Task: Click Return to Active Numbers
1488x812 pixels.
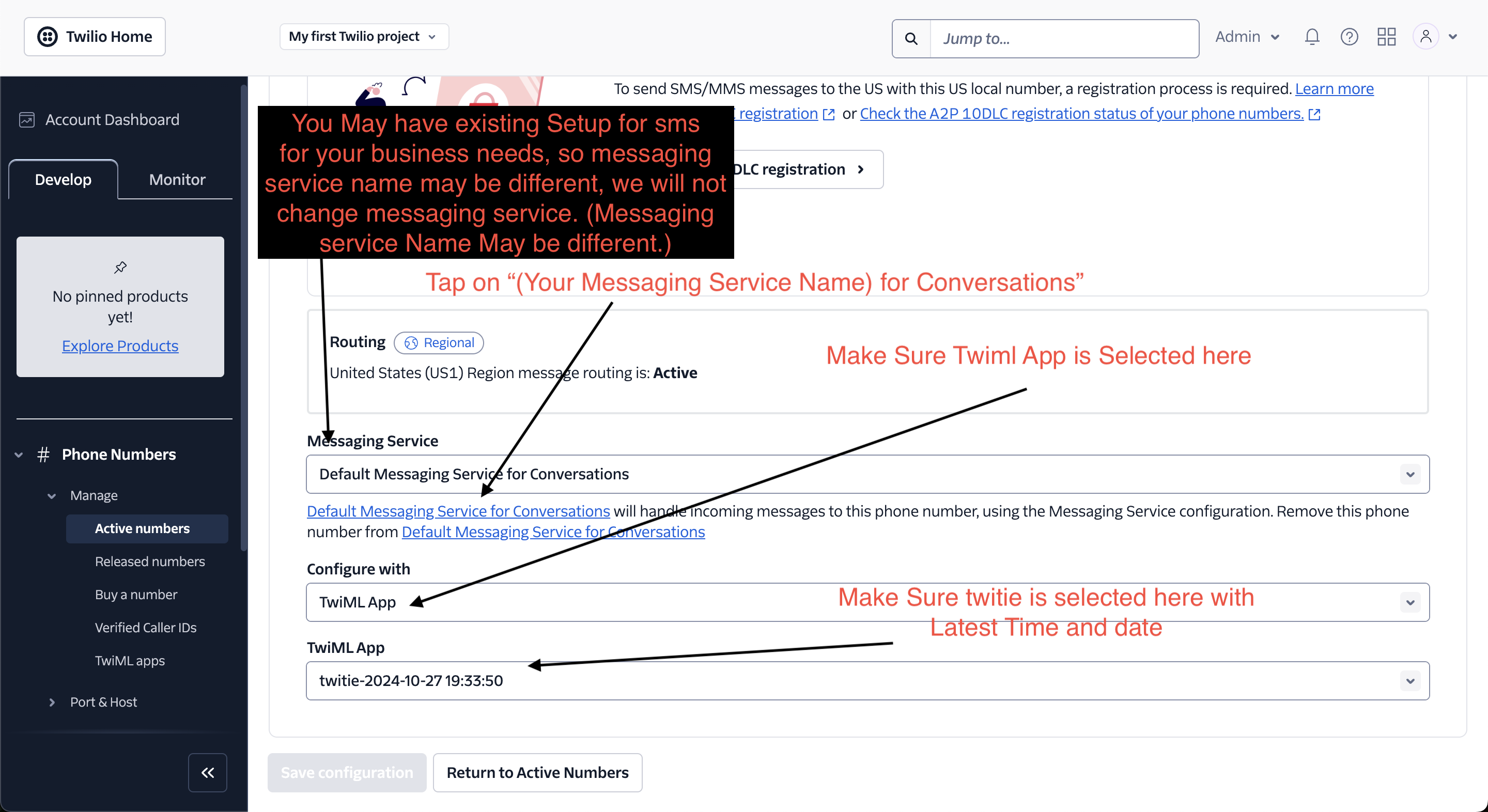Action: [x=537, y=772]
